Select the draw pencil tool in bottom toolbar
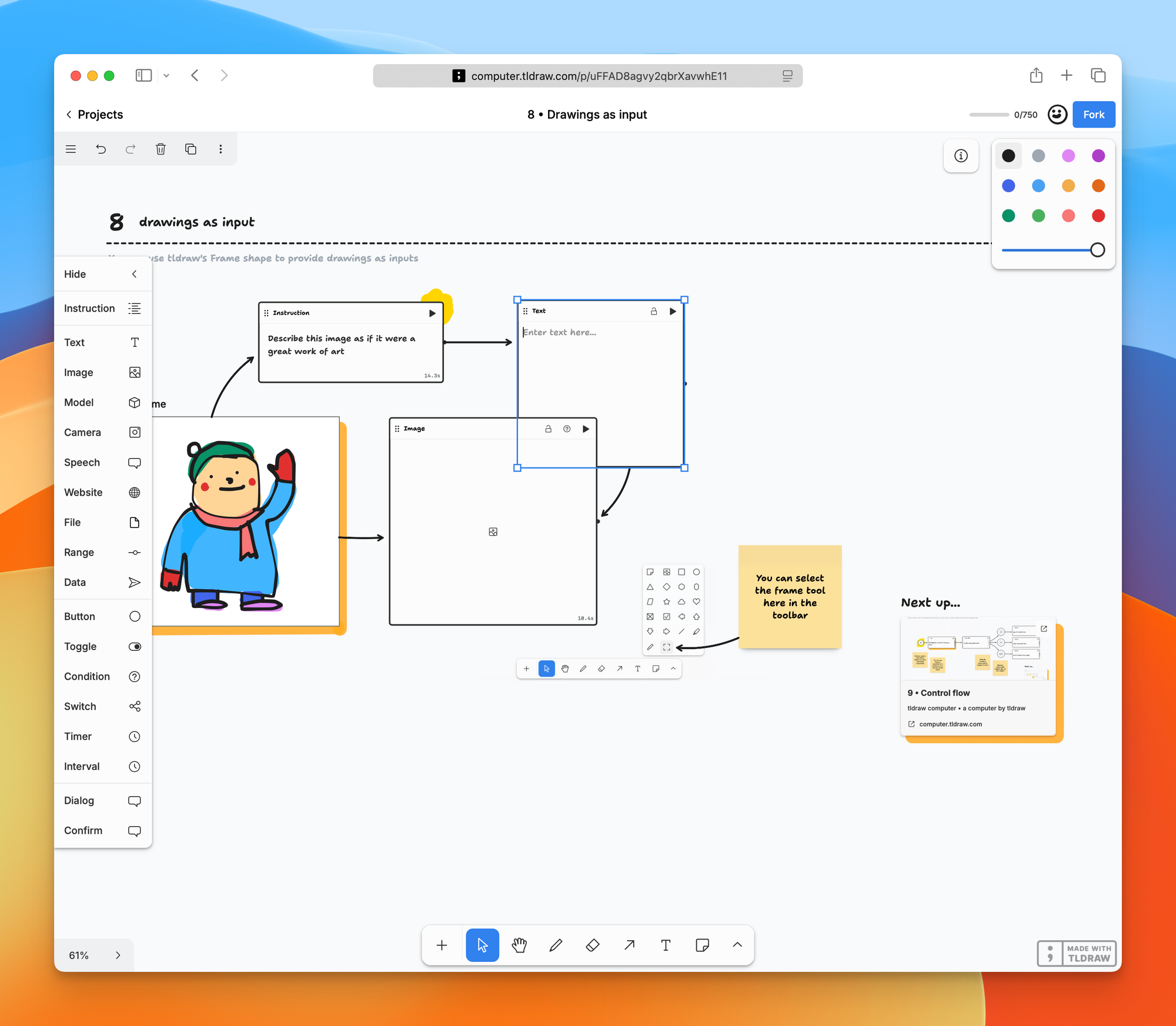The width and height of the screenshot is (1176, 1026). tap(556, 945)
